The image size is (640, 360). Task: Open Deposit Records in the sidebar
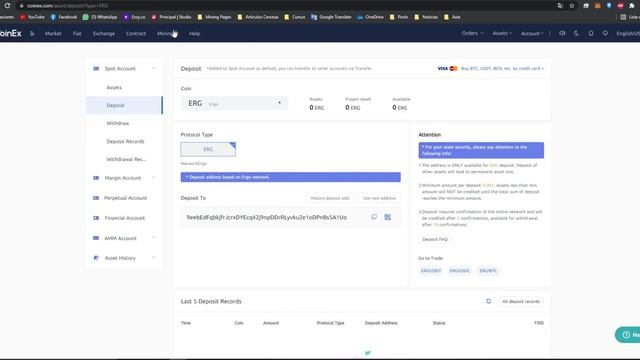pos(125,141)
